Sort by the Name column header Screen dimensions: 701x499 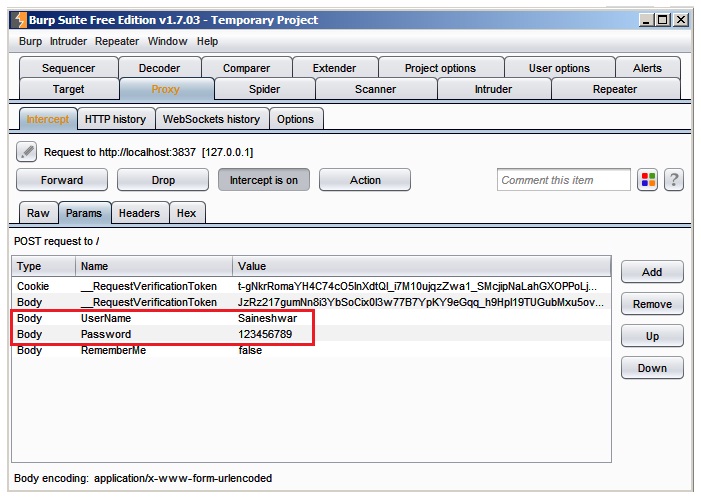pos(154,266)
